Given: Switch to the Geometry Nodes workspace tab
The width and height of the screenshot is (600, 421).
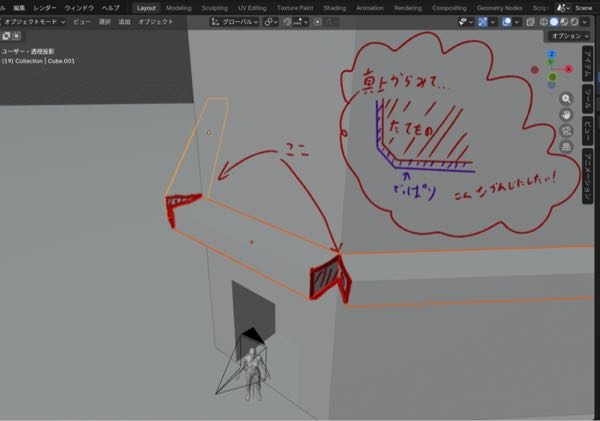Looking at the screenshot, I should pos(499,8).
